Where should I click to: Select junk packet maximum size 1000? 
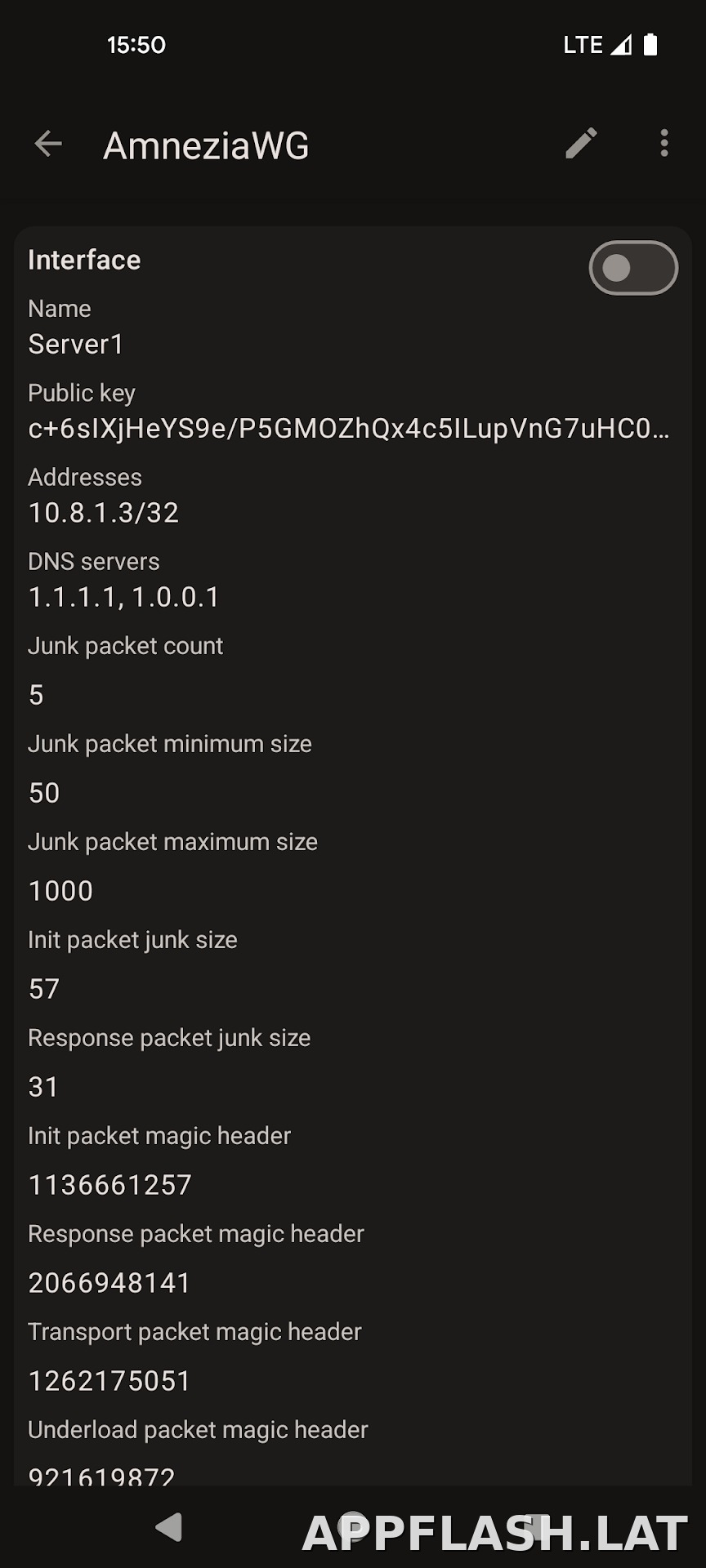coord(60,891)
